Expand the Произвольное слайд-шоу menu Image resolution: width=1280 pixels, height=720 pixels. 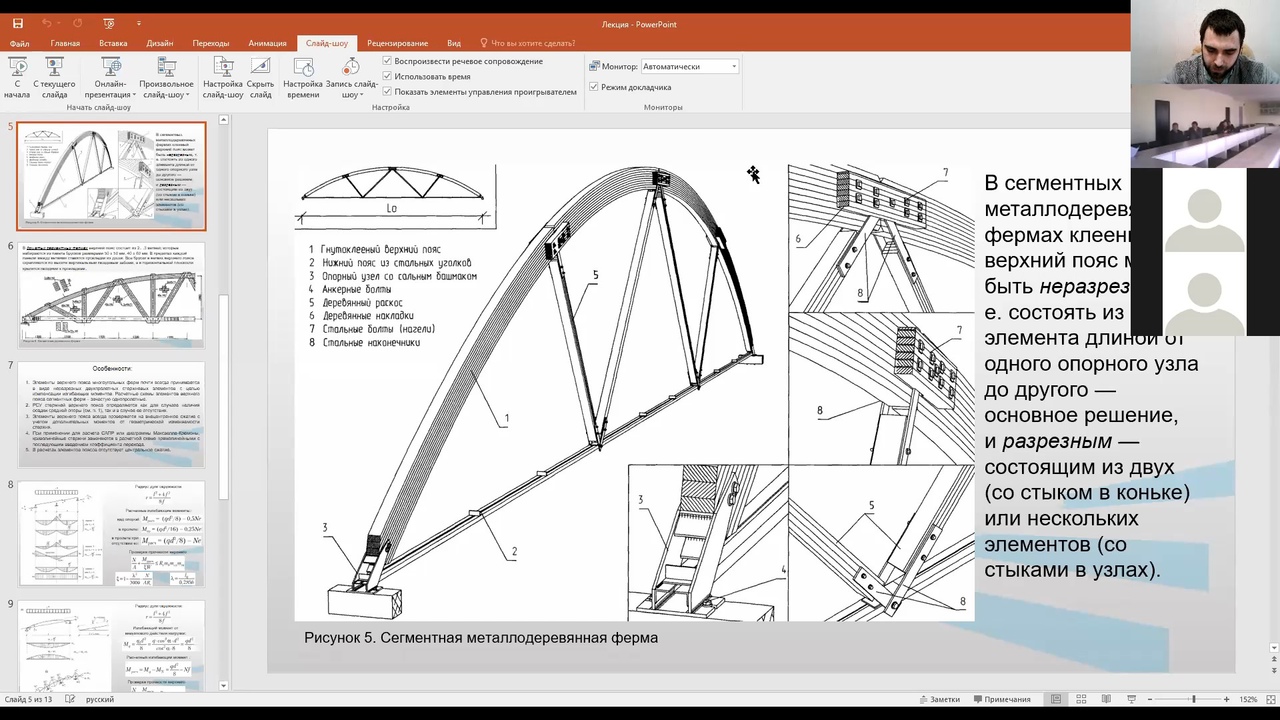point(166,78)
